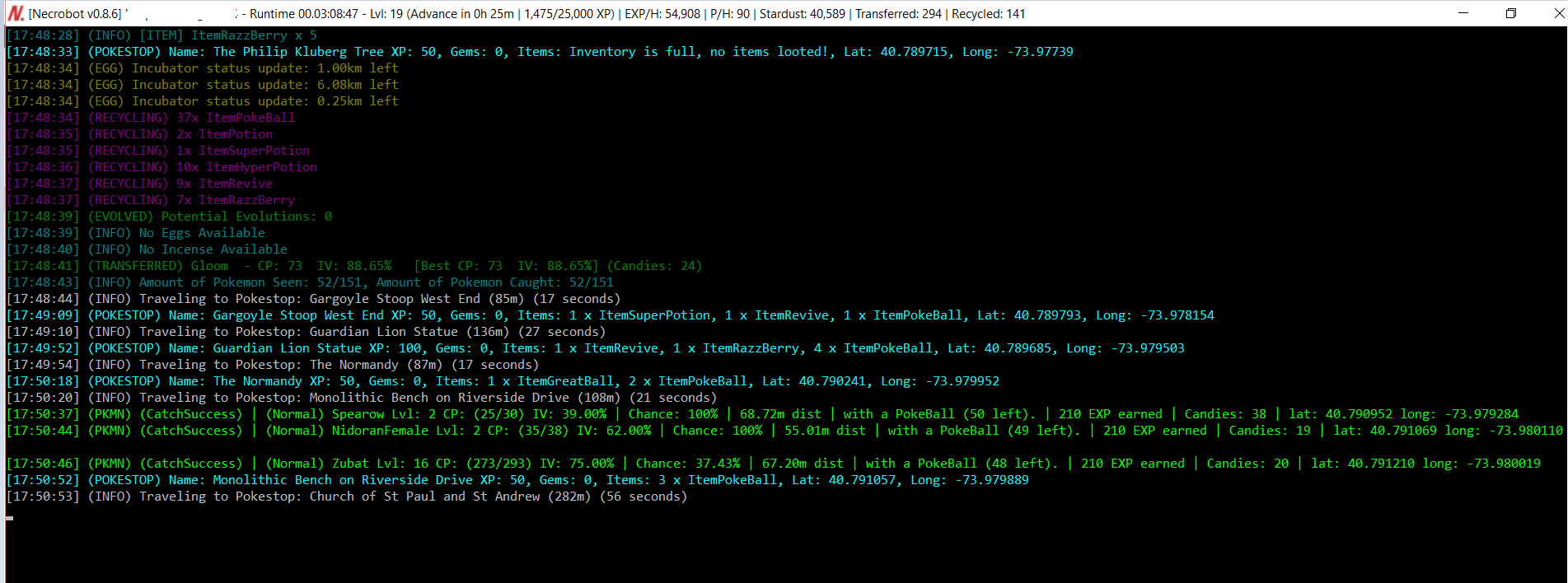Click the 'Incubator status update: 1.00km left' line
The width and height of the screenshot is (1568, 583).
point(203,68)
